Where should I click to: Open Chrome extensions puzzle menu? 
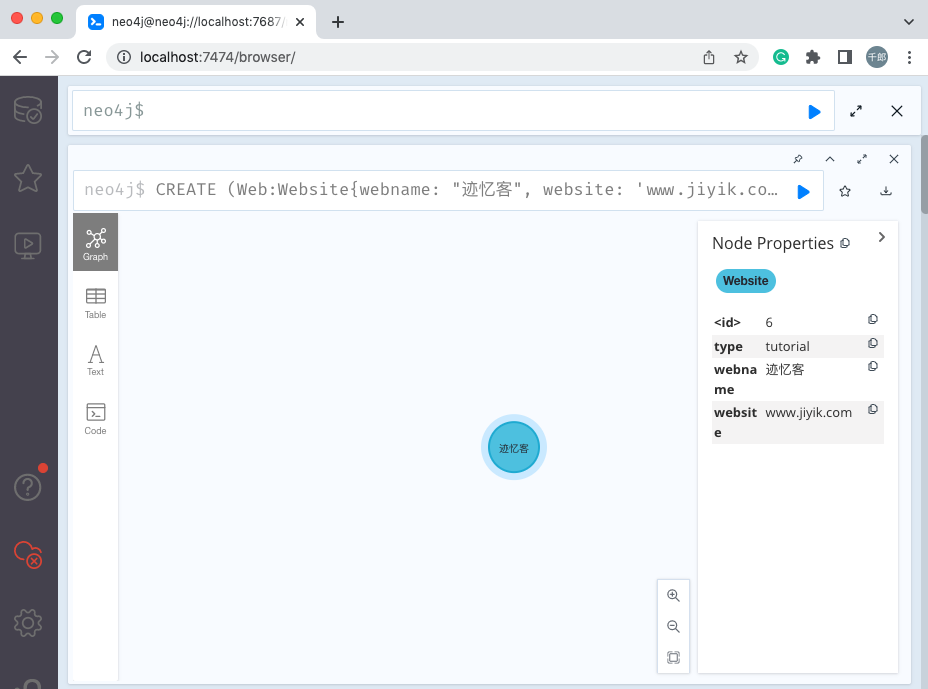(813, 57)
